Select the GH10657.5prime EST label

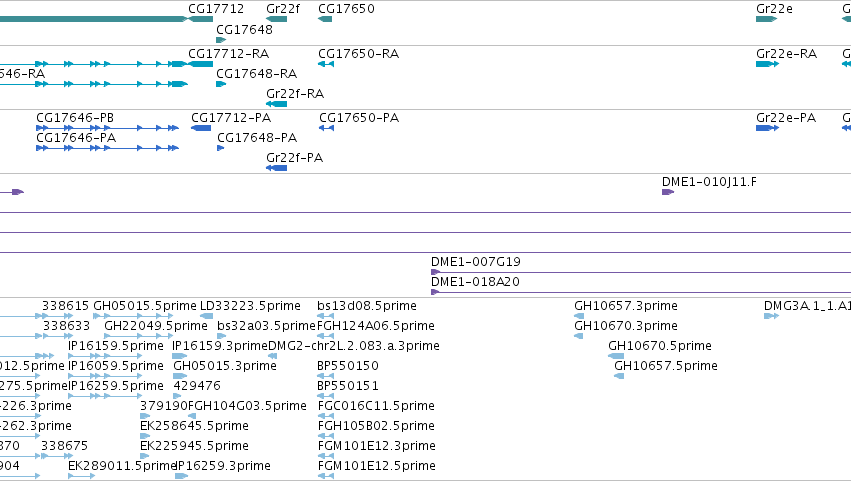point(666,366)
